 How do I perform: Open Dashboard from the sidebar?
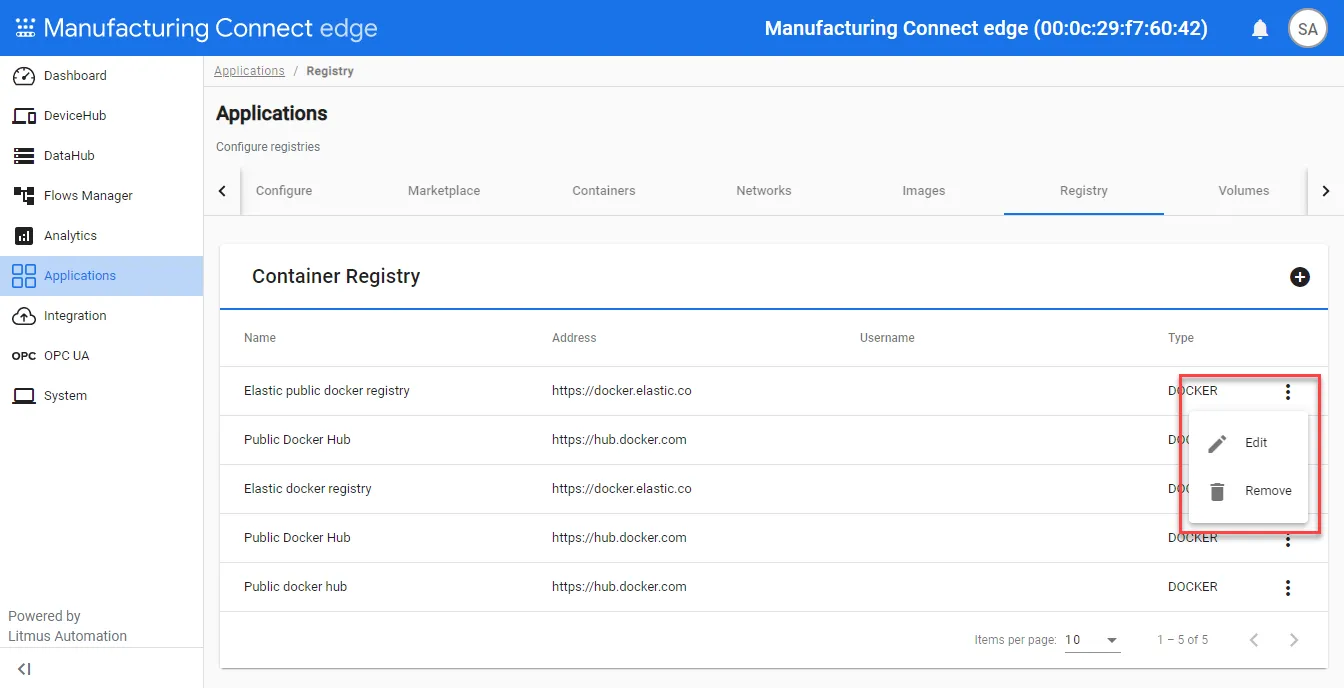click(101, 76)
